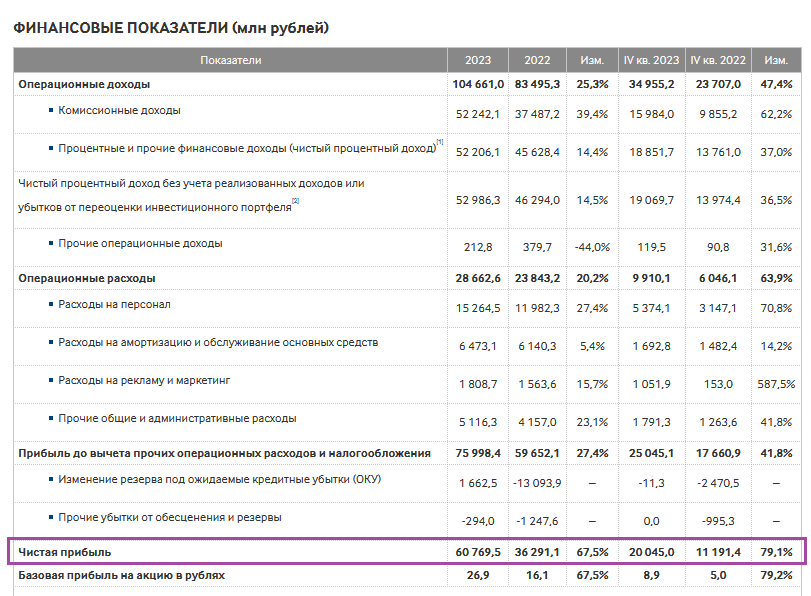Select the 25,3% change cell

pyautogui.click(x=592, y=84)
